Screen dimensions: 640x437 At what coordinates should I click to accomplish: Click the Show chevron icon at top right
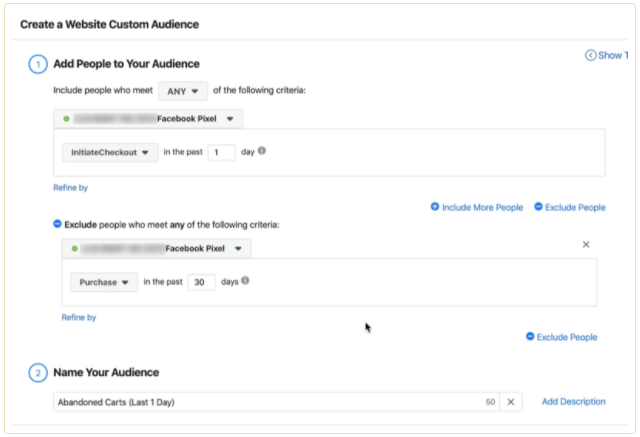point(590,56)
